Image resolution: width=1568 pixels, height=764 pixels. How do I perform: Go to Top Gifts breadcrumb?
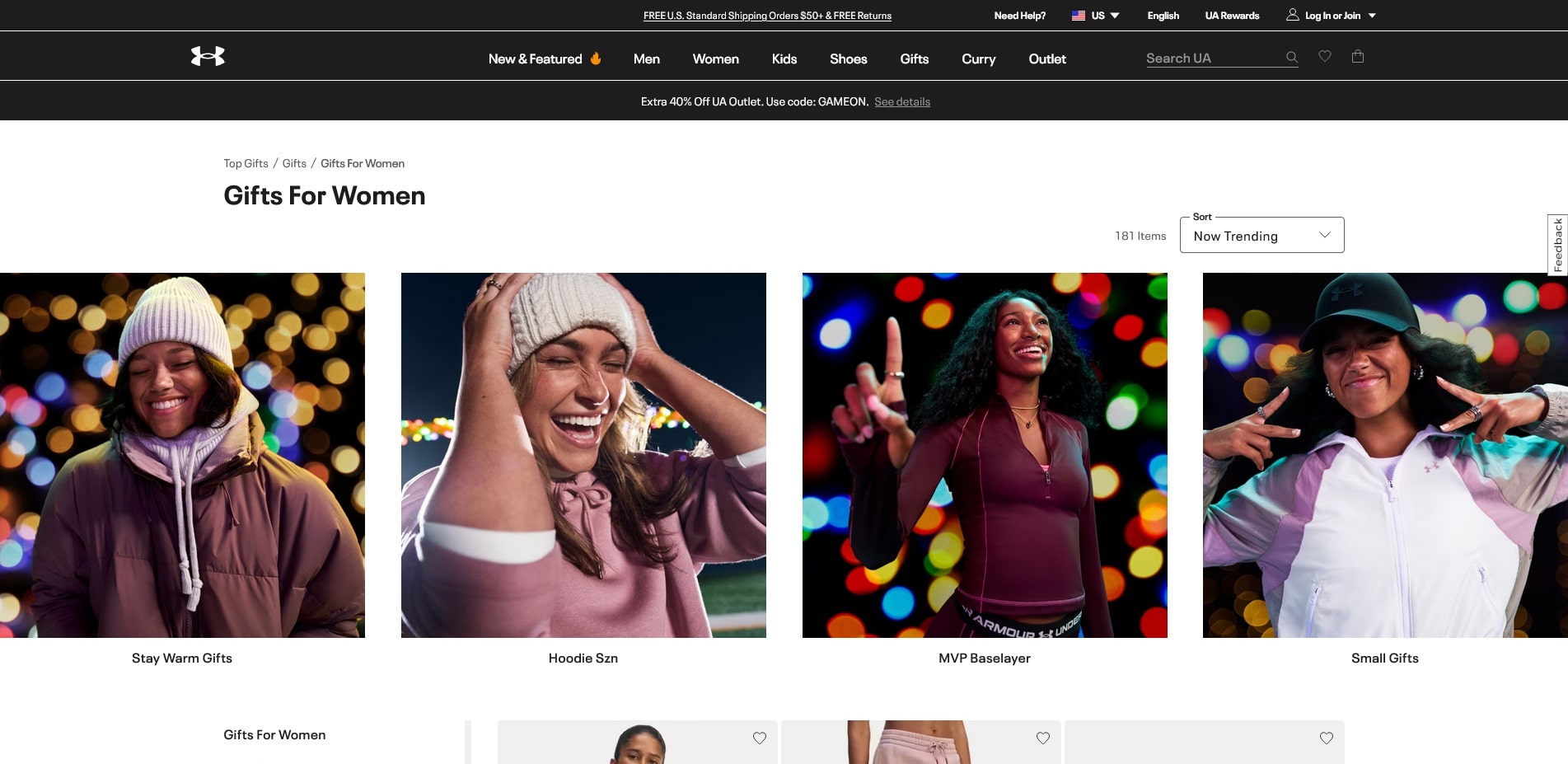coord(246,164)
